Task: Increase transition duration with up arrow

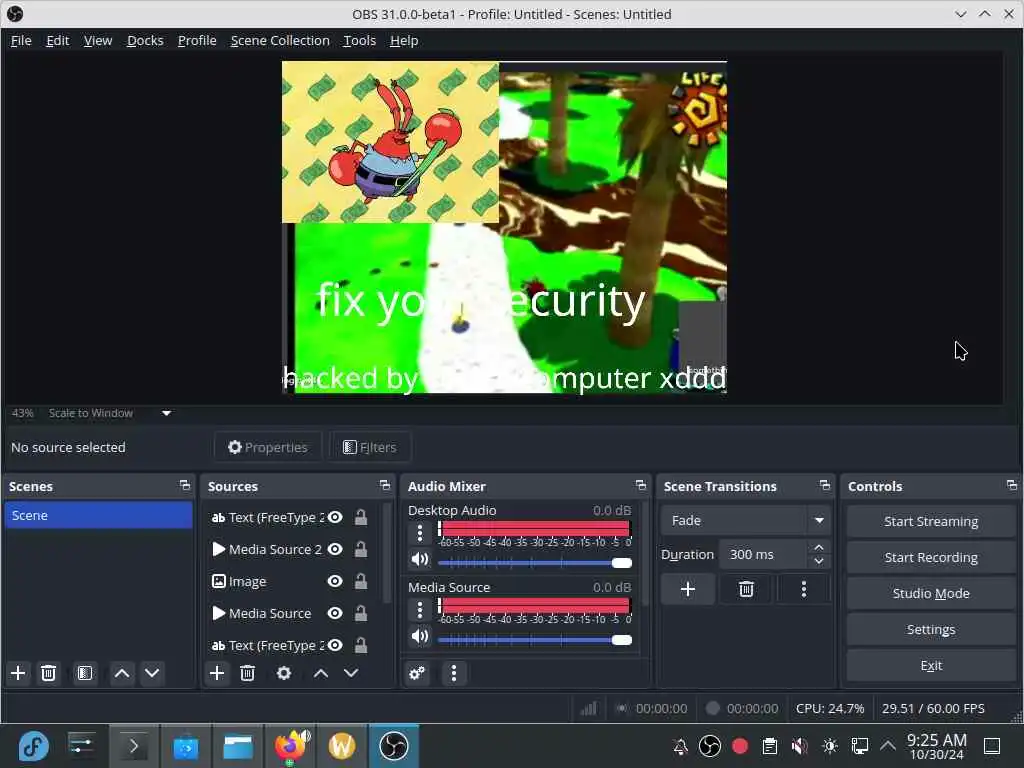Action: tap(819, 547)
